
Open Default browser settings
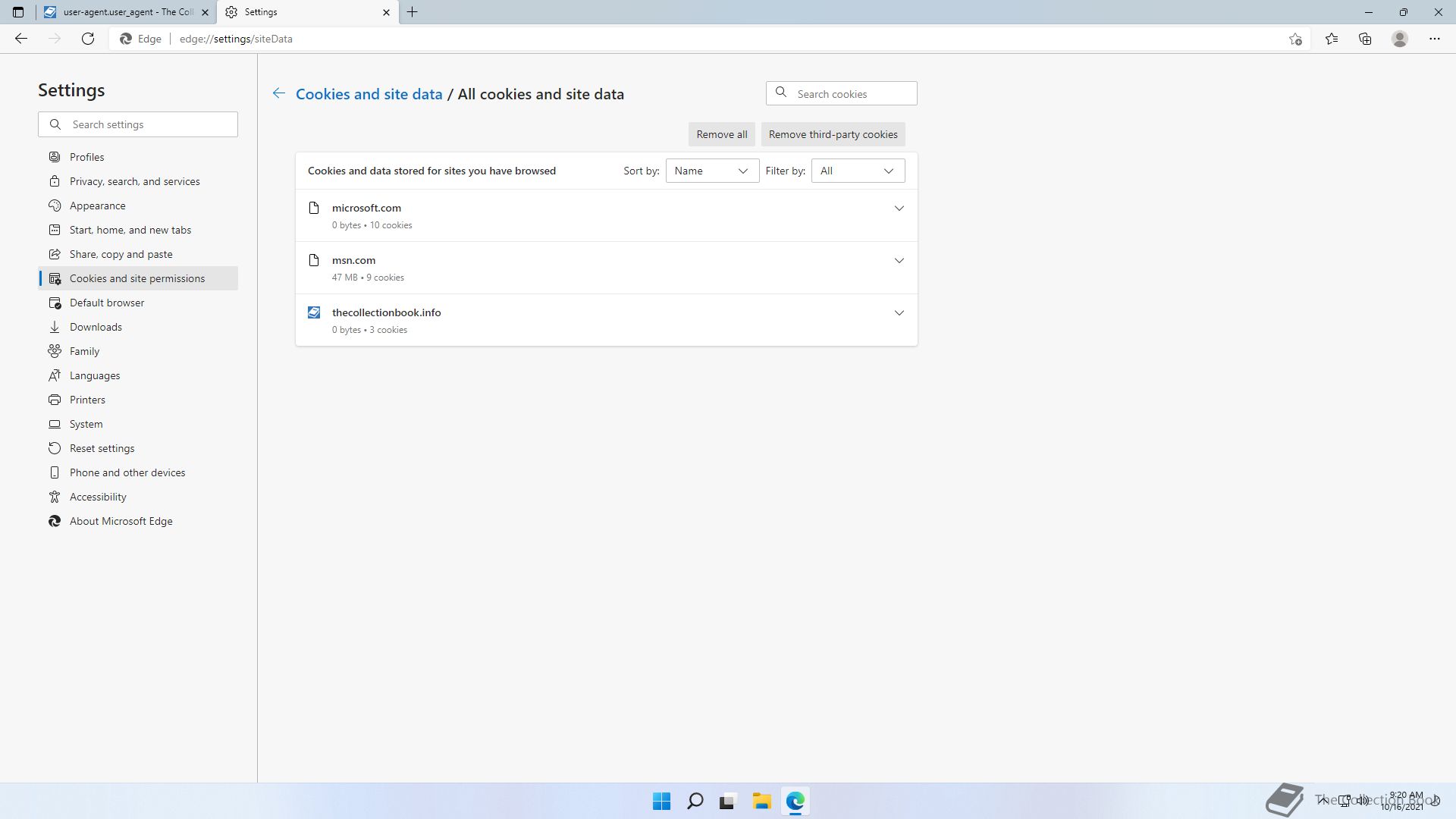click(138, 303)
